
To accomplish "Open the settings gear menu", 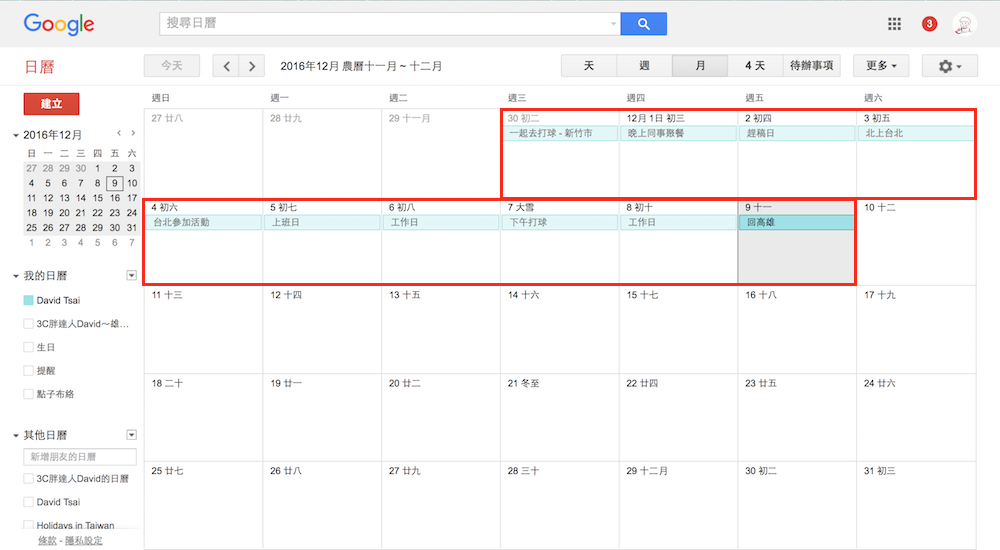I will (x=949, y=66).
